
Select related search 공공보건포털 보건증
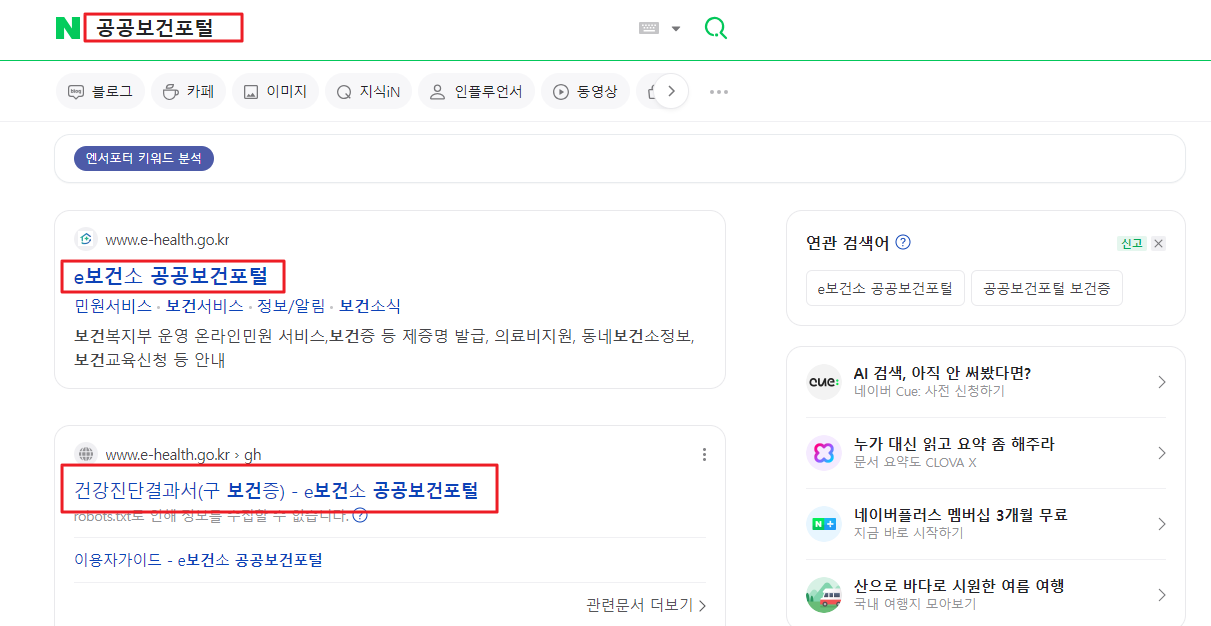click(1047, 288)
